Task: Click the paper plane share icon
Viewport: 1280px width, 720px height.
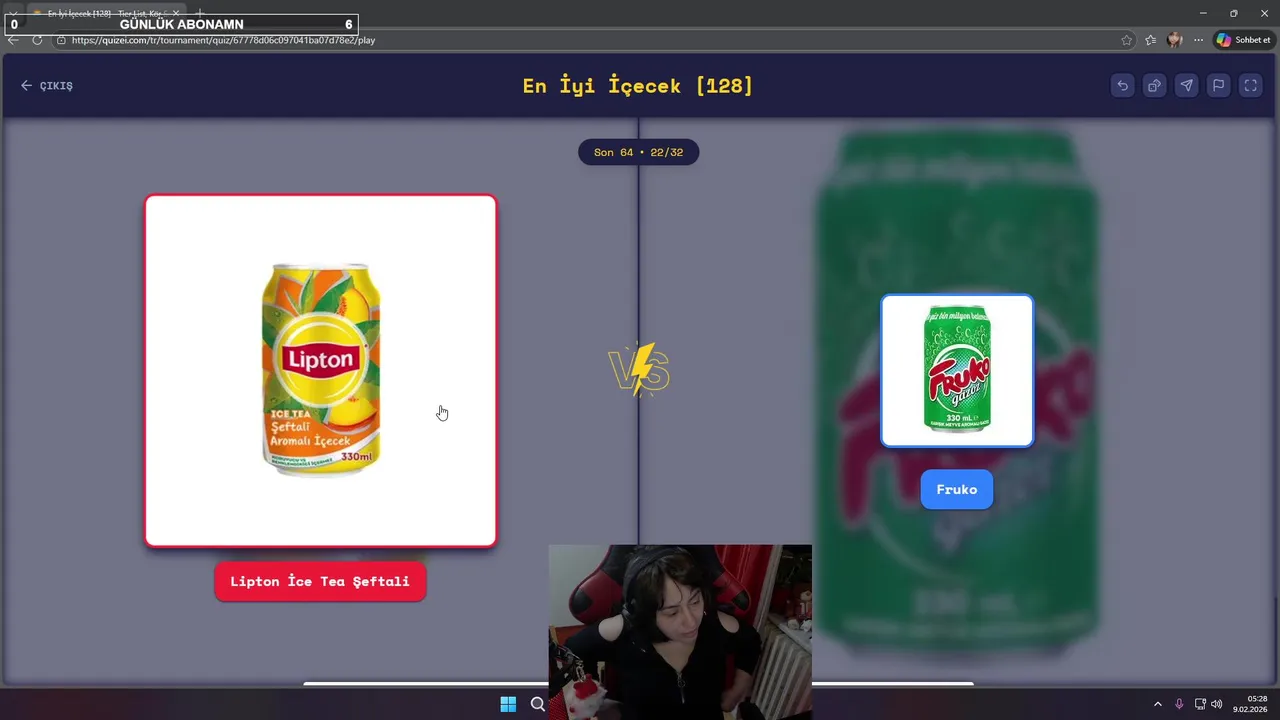Action: click(x=1186, y=86)
